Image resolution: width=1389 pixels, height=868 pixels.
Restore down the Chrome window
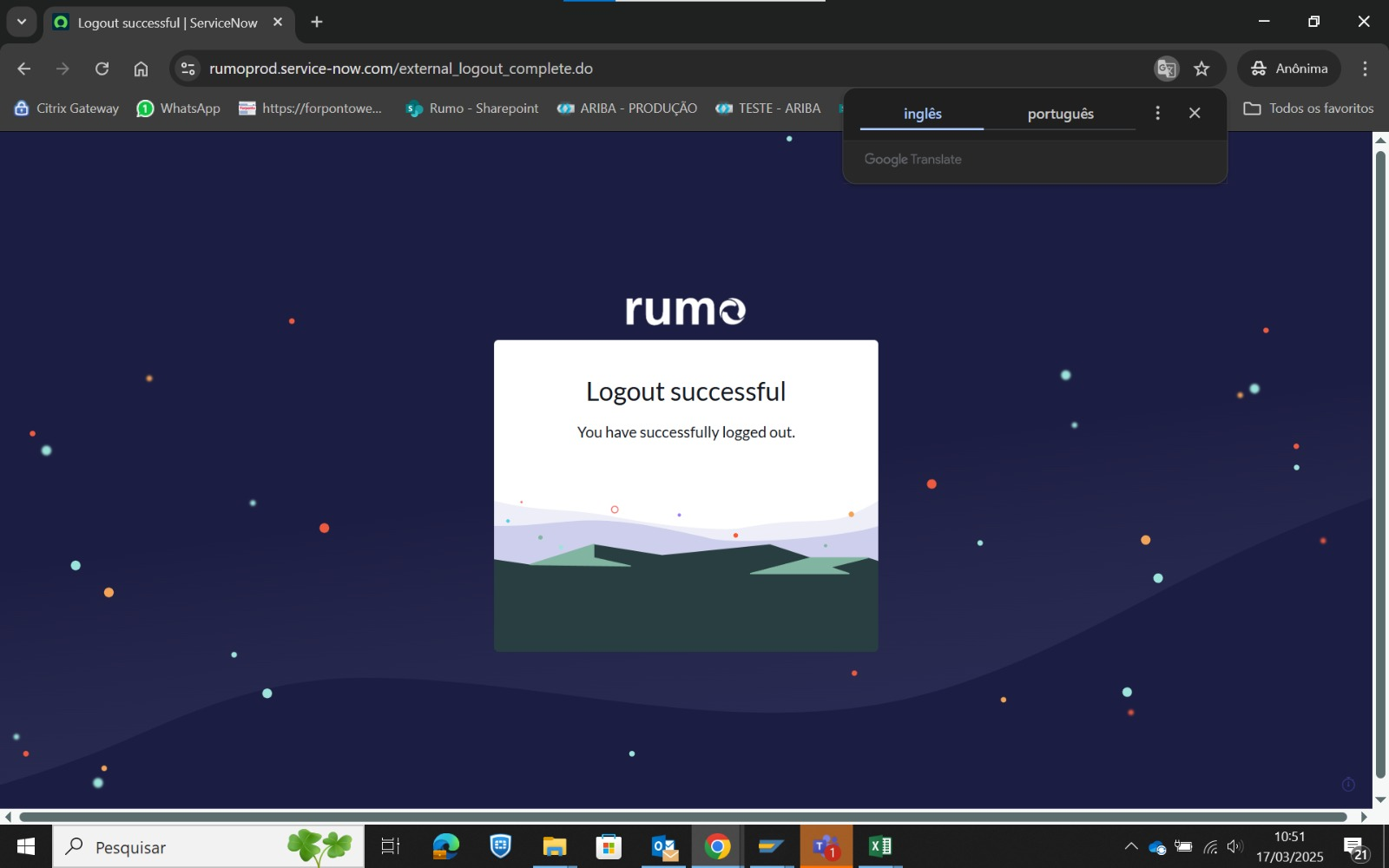tap(1314, 22)
